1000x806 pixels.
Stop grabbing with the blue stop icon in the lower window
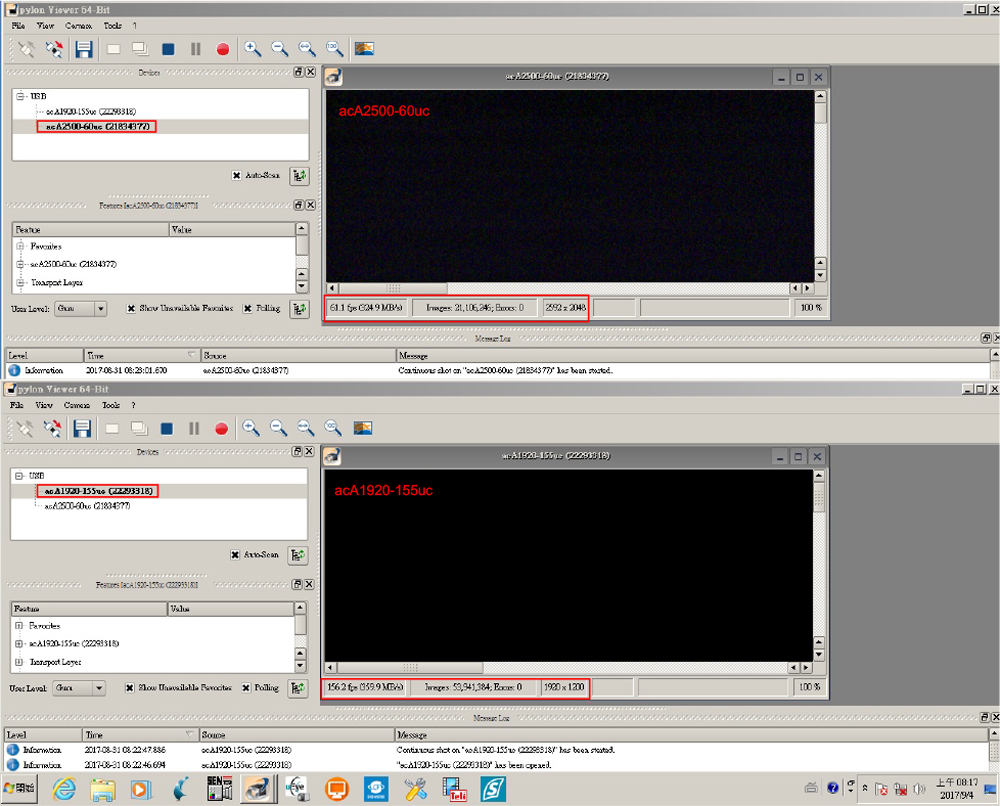pyautogui.click(x=167, y=429)
